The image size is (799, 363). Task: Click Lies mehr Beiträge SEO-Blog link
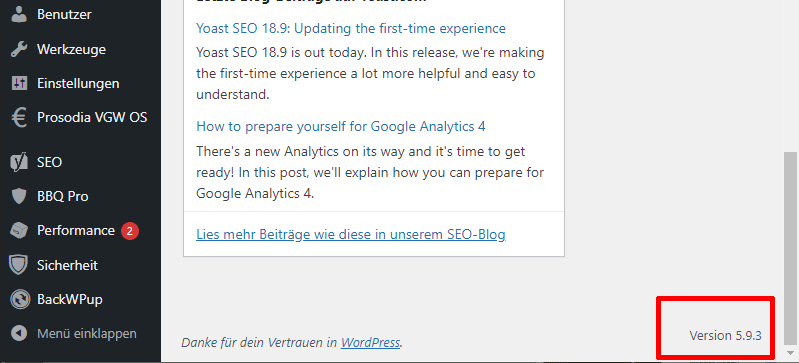coord(351,235)
